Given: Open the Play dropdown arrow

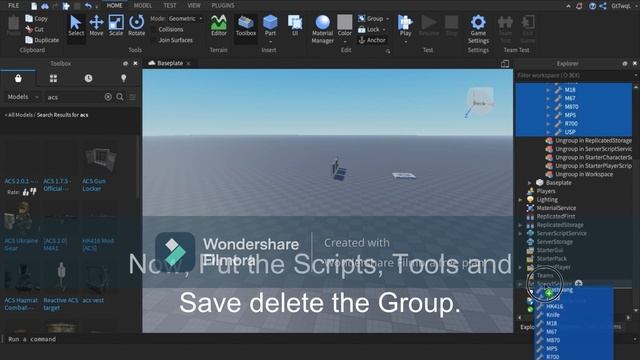Looking at the screenshot, I should (x=405, y=41).
